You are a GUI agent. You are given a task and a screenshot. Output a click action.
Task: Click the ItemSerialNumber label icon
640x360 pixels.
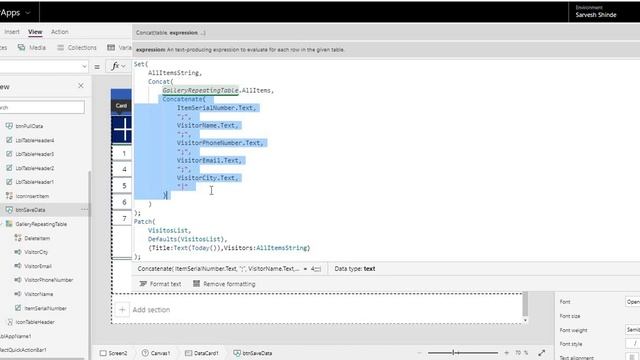click(18, 308)
